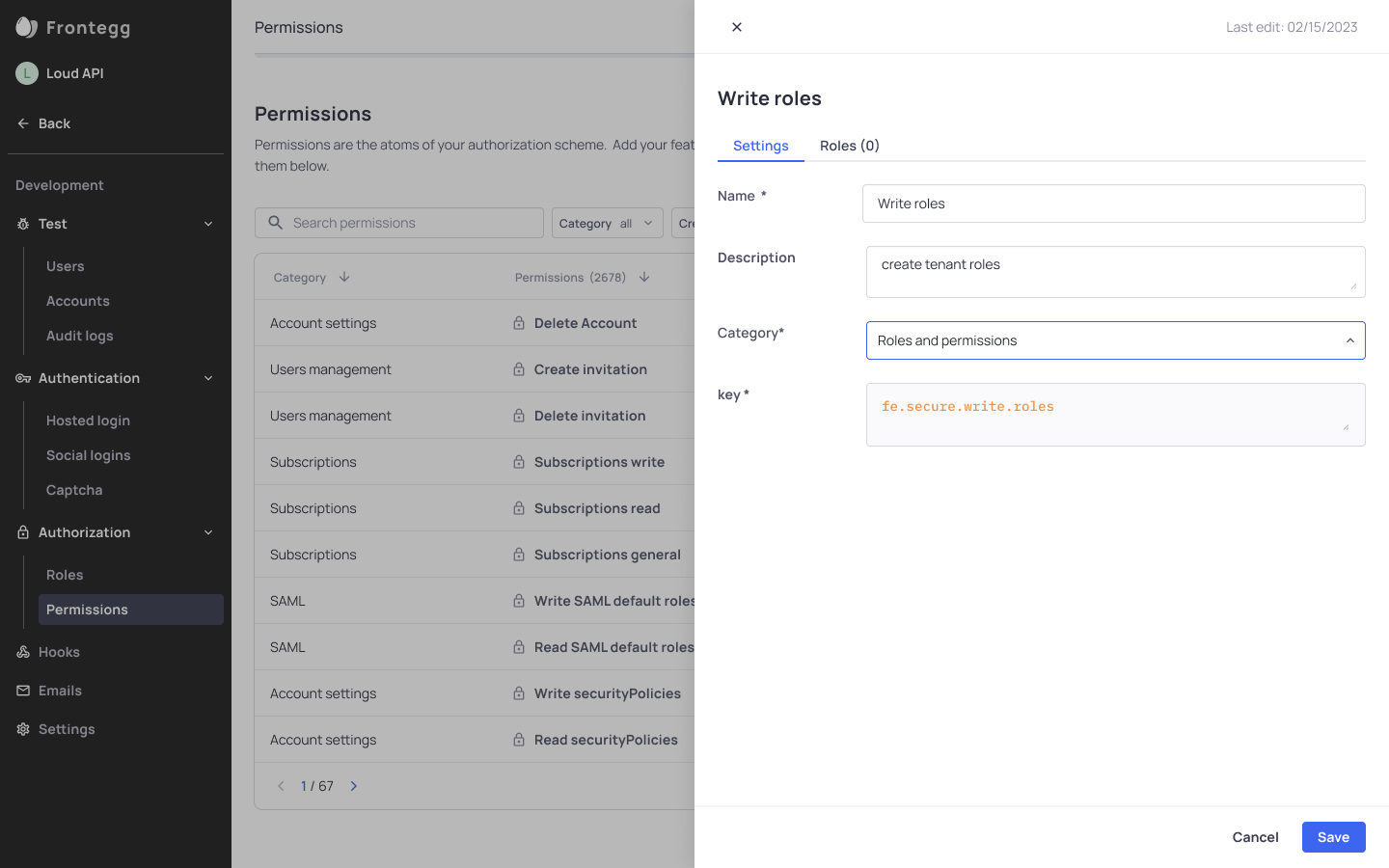Collapse the Test environment section
Image resolution: width=1389 pixels, height=868 pixels.
pos(208,224)
